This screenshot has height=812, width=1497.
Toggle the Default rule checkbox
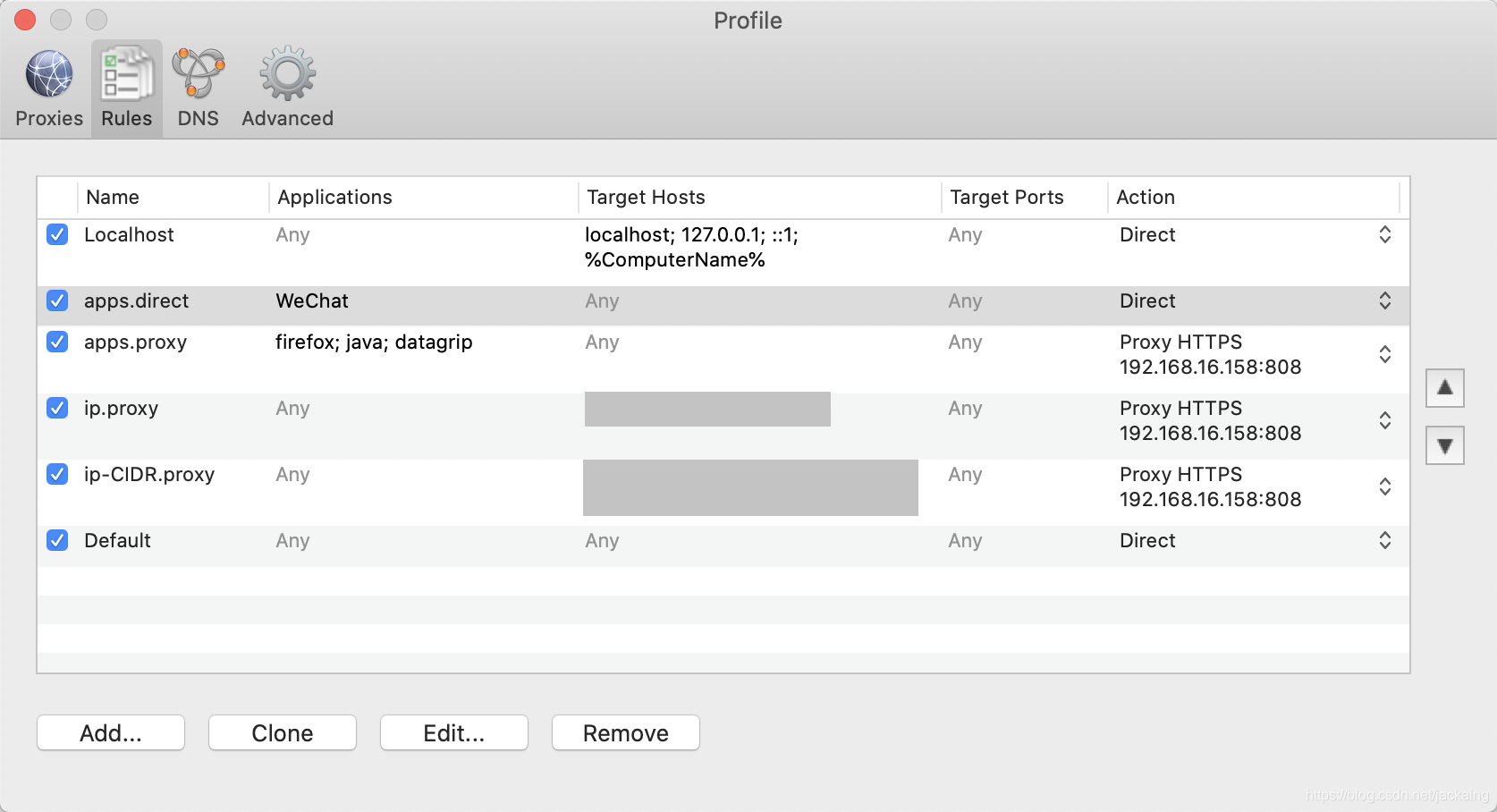click(57, 540)
